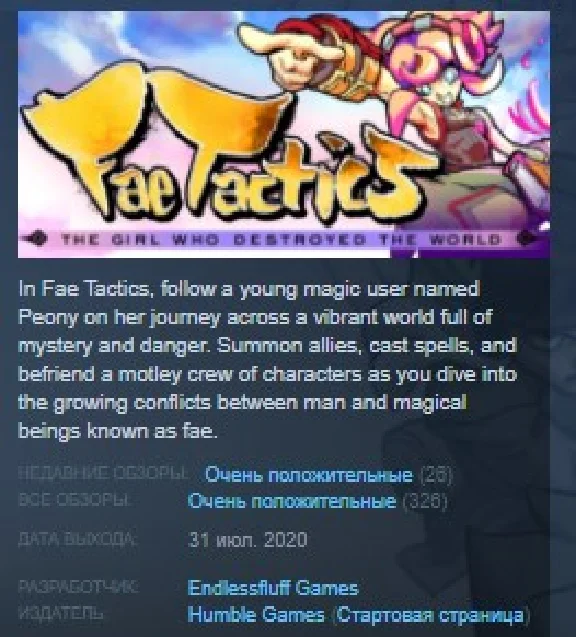Click the release date 31 июл. 2020
The height and width of the screenshot is (637, 576).
(248, 540)
